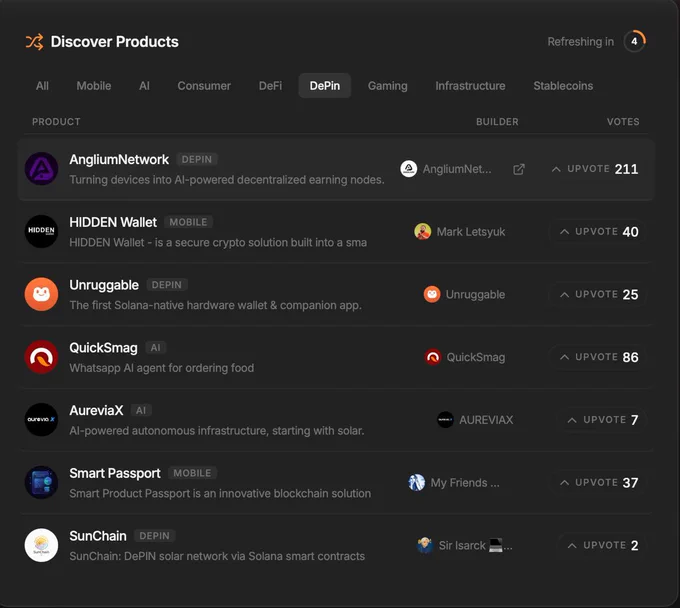The height and width of the screenshot is (608, 680).
Task: Open the HIDDEN Wallet product title
Action: 113,222
